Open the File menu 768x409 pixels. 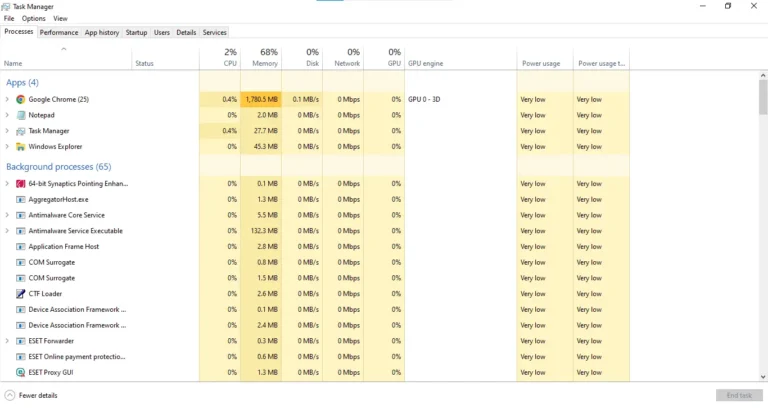[x=9, y=19]
